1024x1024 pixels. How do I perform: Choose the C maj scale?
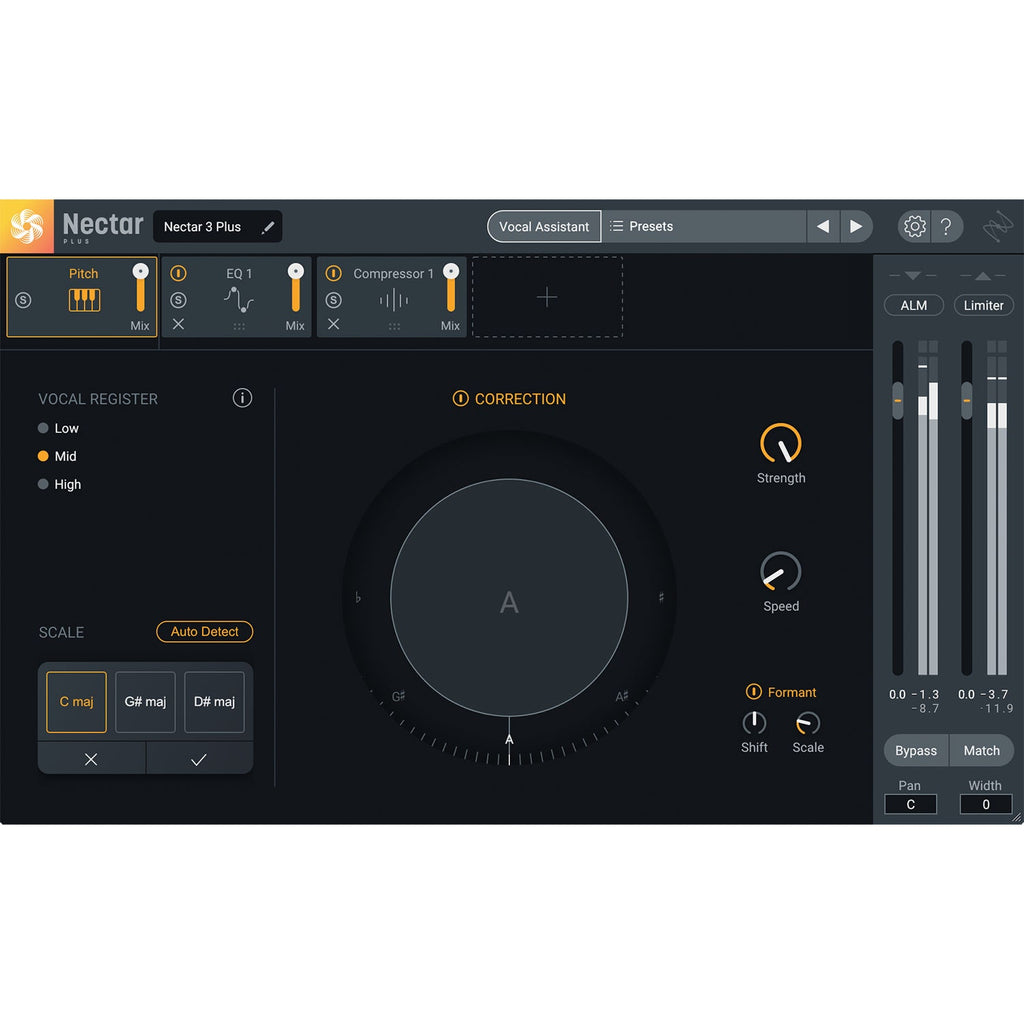tap(76, 702)
